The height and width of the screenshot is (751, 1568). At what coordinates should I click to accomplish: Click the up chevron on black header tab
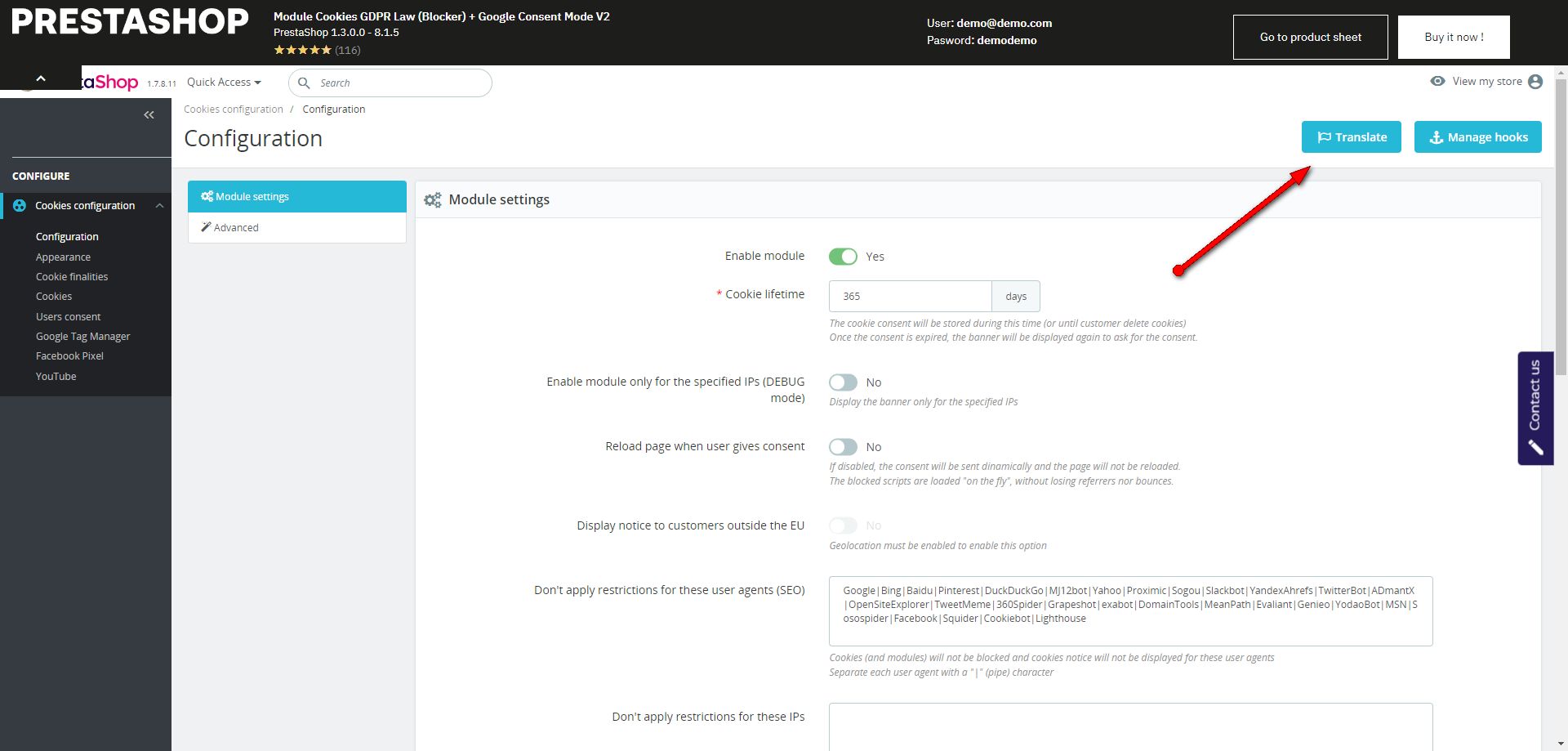(41, 78)
